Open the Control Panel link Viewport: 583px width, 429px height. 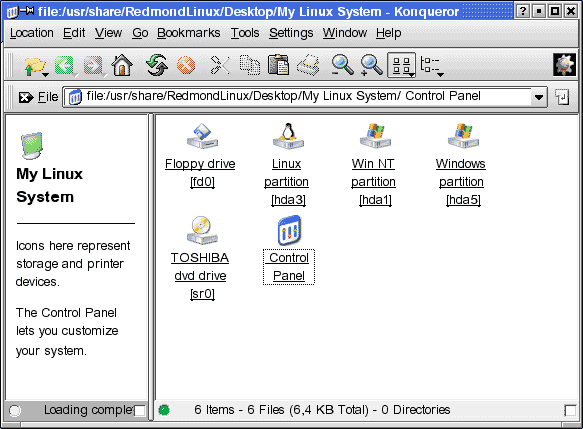point(289,267)
